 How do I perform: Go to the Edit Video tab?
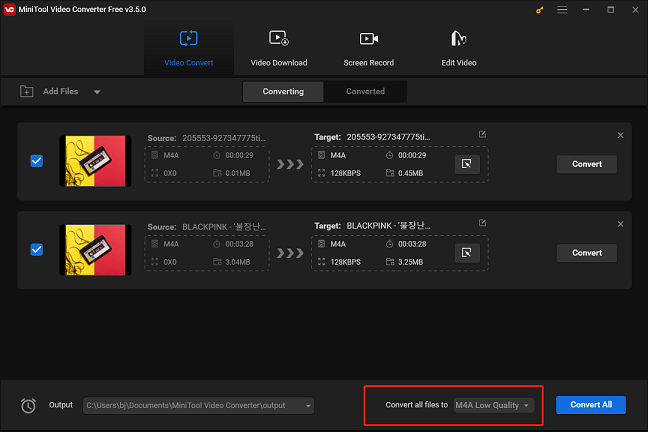tap(459, 48)
